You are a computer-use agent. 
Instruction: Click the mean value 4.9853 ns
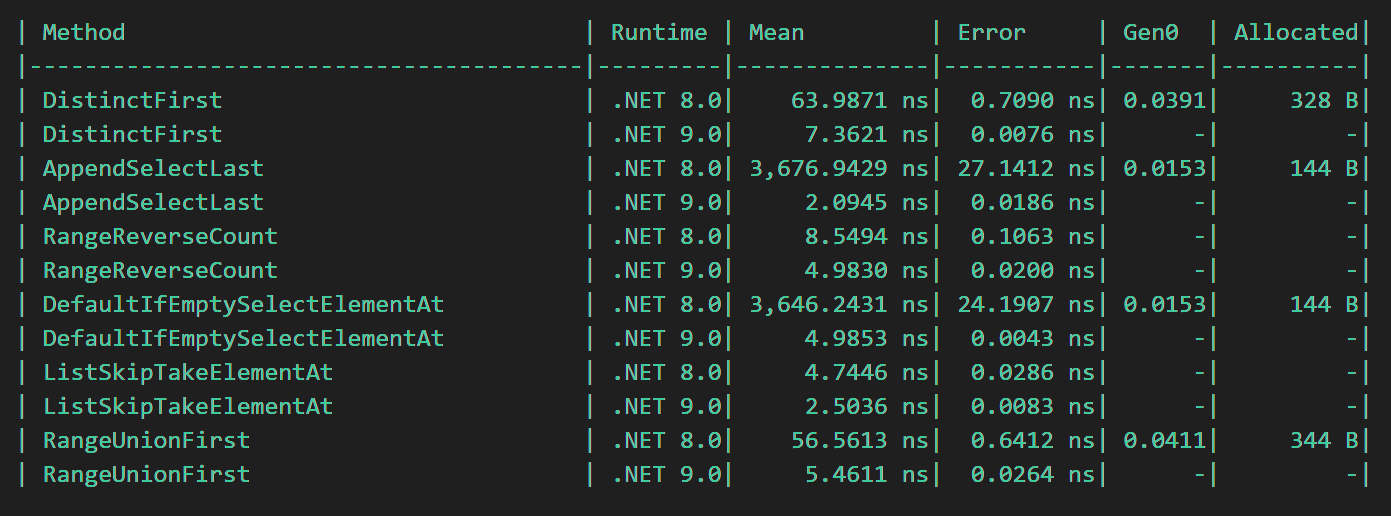(x=867, y=338)
